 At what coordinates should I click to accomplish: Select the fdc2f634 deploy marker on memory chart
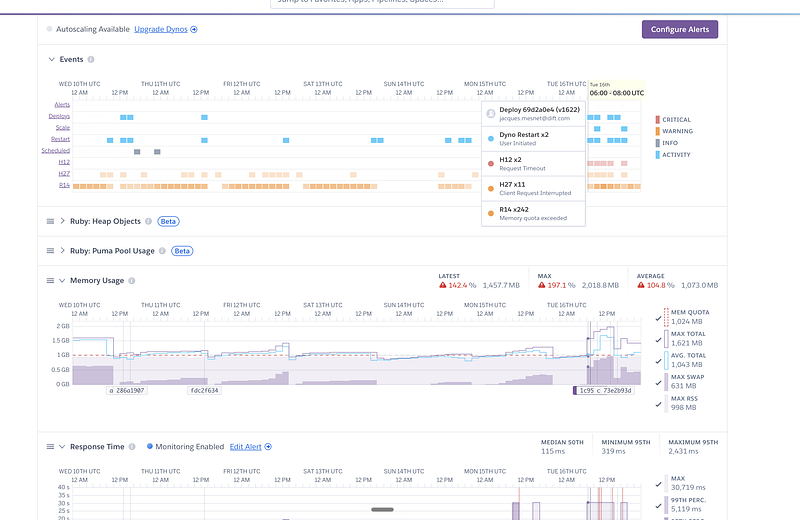point(204,390)
